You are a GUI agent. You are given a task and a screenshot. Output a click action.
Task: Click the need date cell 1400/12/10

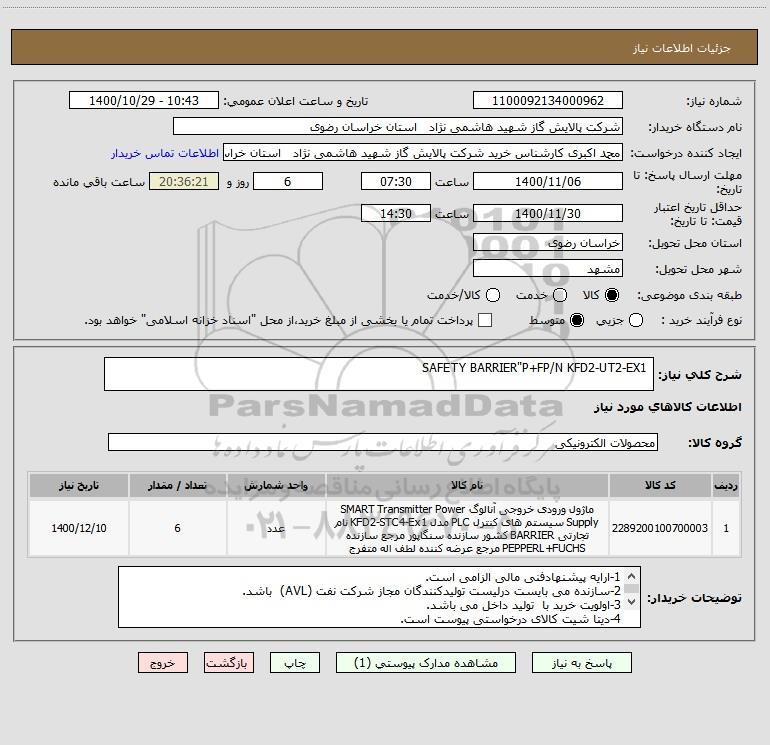[79, 528]
